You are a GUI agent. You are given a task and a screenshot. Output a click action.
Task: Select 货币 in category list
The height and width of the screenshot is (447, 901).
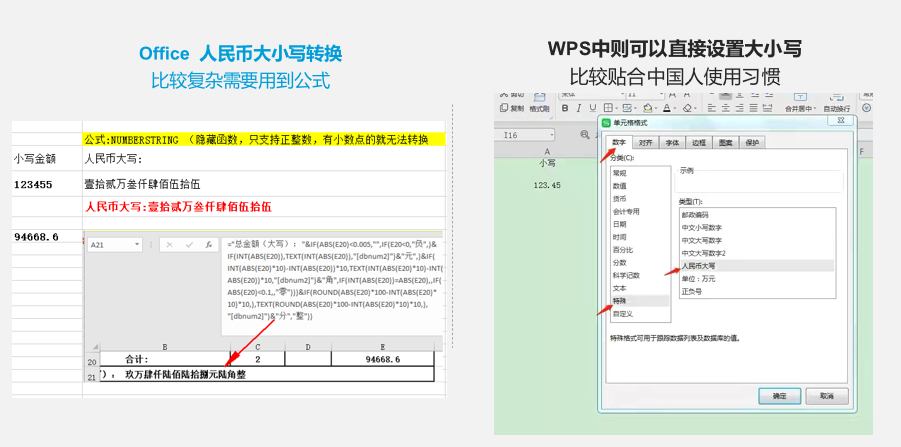tap(640, 198)
